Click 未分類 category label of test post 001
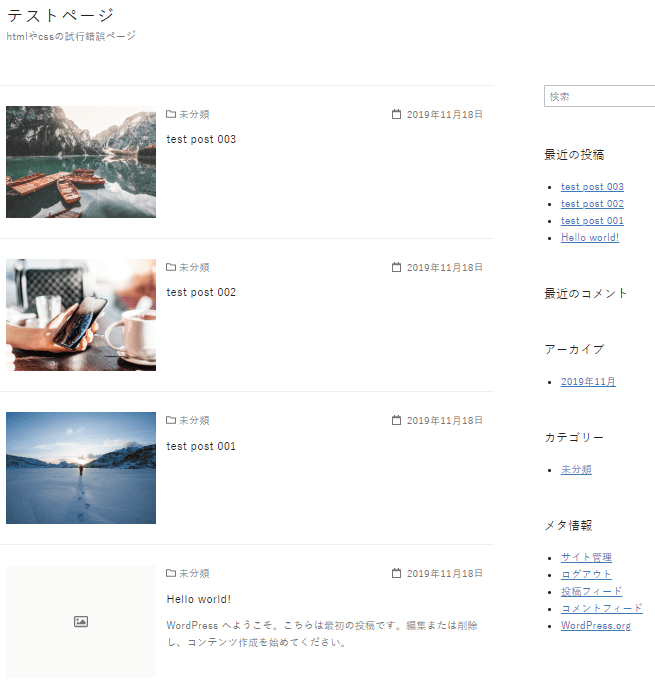Image resolution: width=655 pixels, height=681 pixels. coord(194,420)
